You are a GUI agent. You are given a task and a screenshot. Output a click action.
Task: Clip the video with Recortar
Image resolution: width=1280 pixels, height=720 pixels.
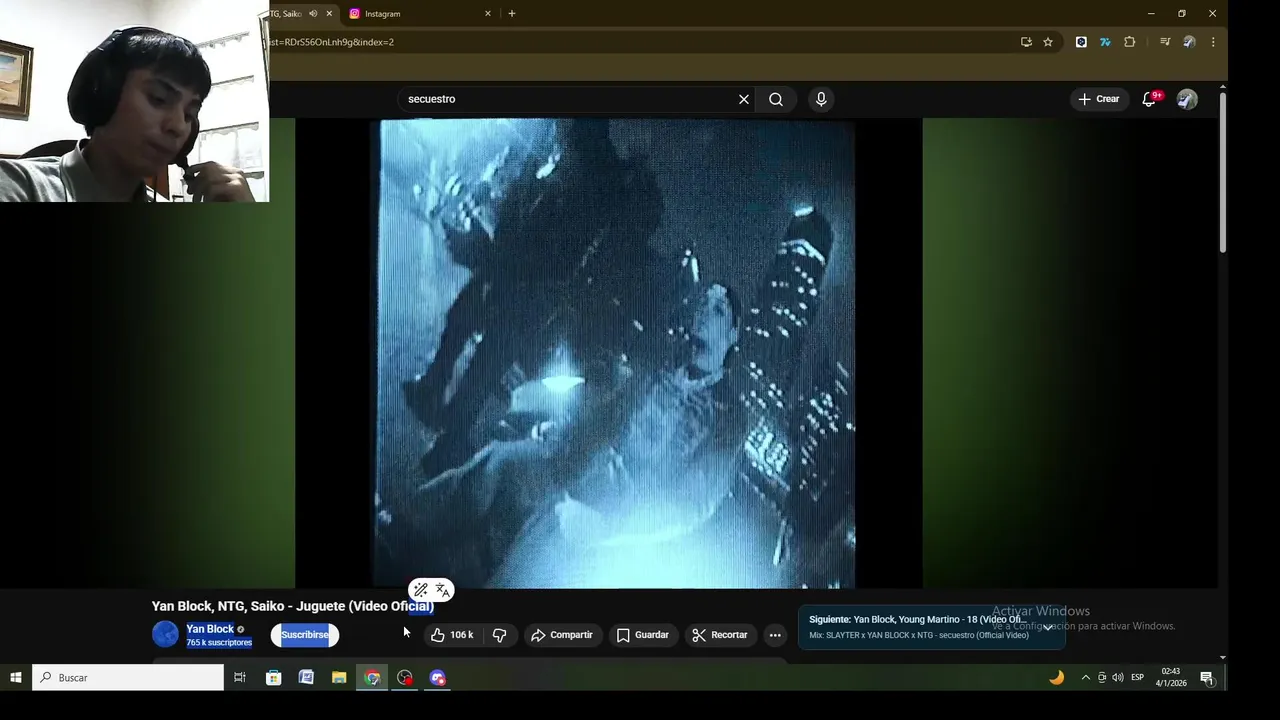coord(720,635)
